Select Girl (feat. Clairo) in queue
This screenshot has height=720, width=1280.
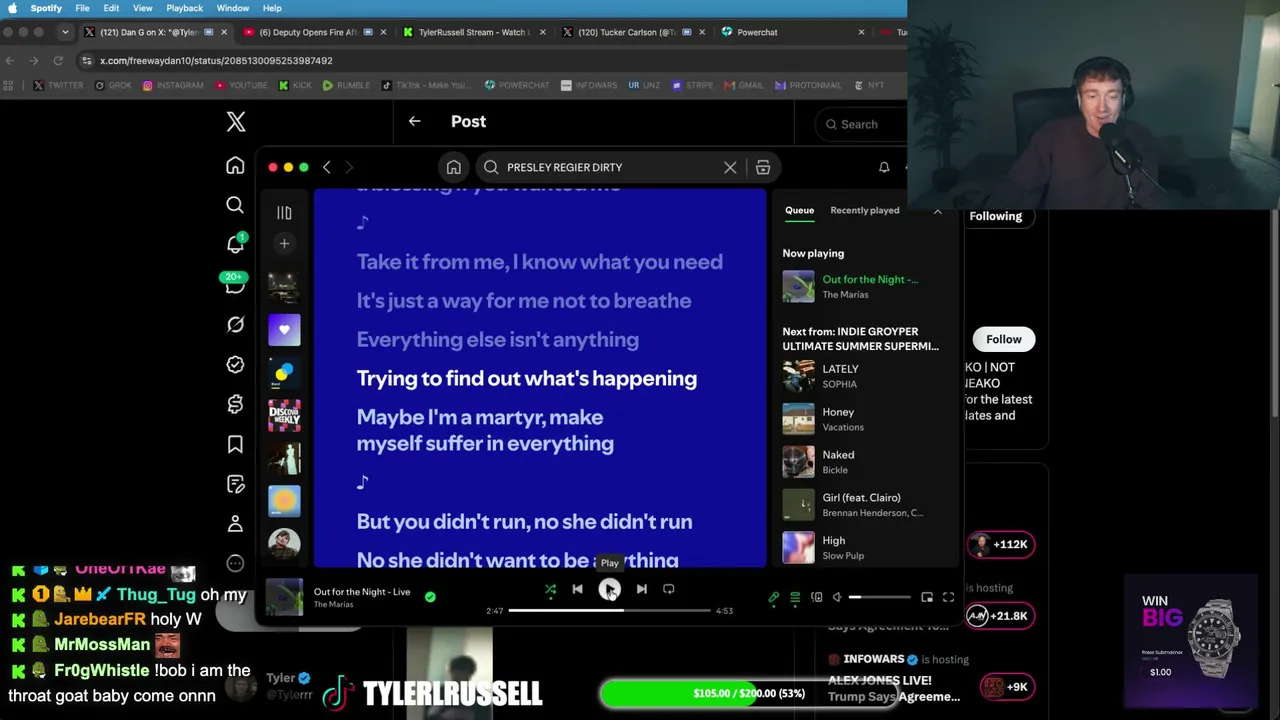point(865,505)
